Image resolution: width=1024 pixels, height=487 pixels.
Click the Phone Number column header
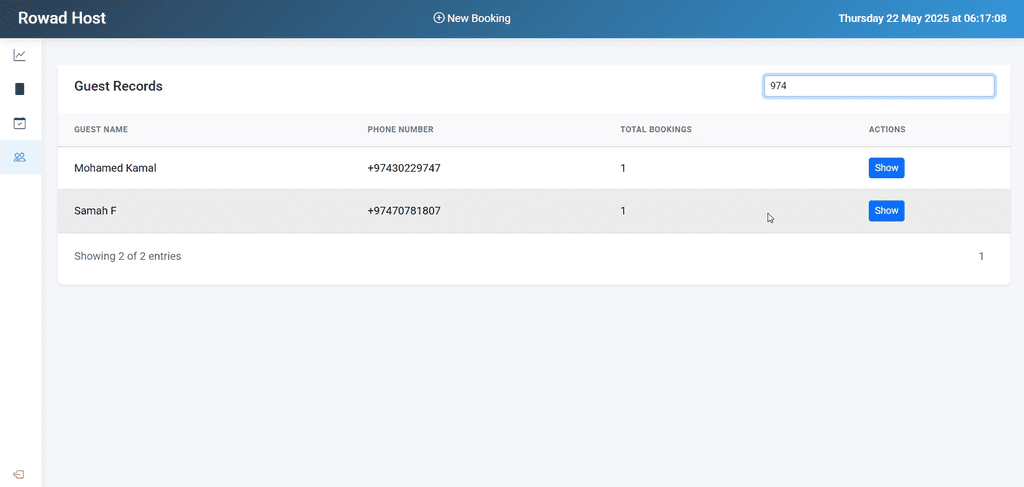pyautogui.click(x=400, y=129)
